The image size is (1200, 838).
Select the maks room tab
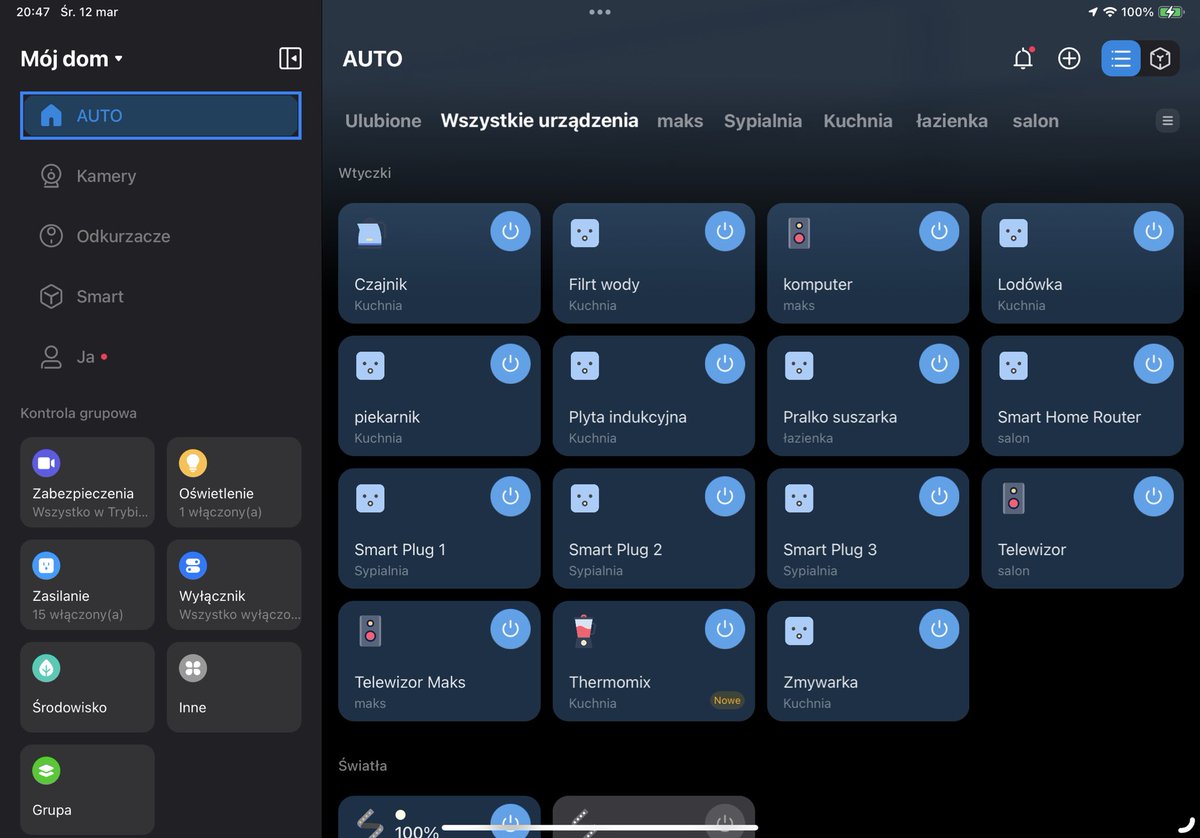(x=680, y=121)
